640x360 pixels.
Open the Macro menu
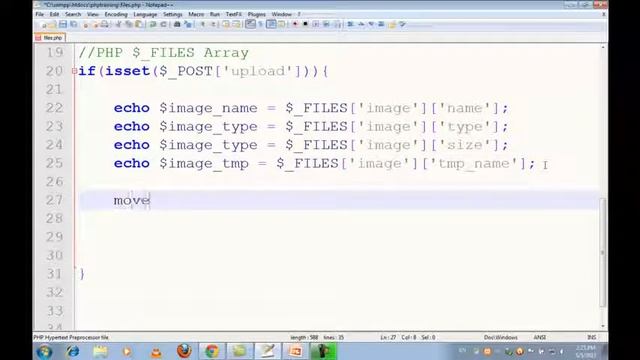196,14
